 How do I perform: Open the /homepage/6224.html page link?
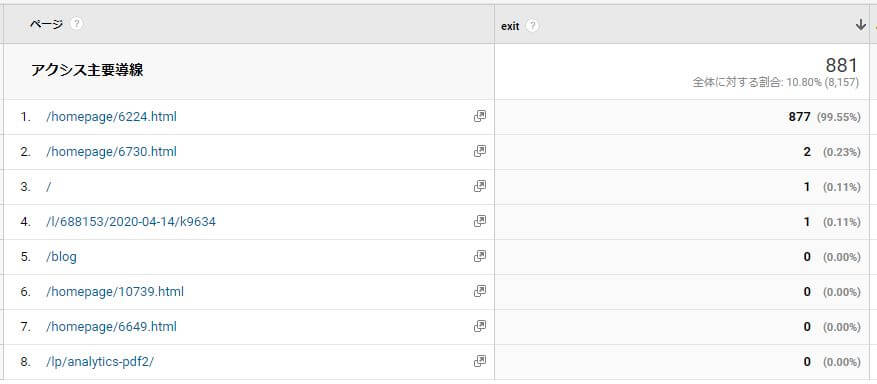[x=111, y=117]
